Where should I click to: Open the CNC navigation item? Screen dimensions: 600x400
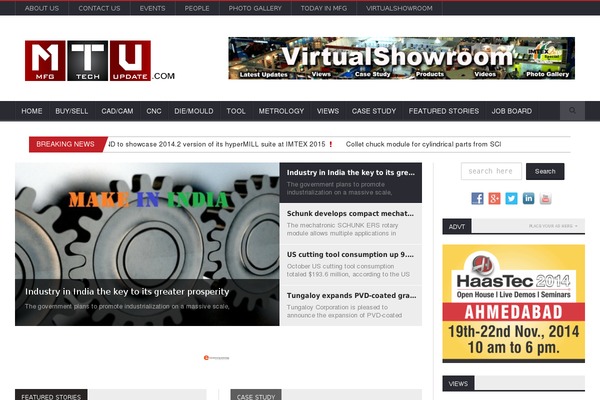pyautogui.click(x=154, y=111)
